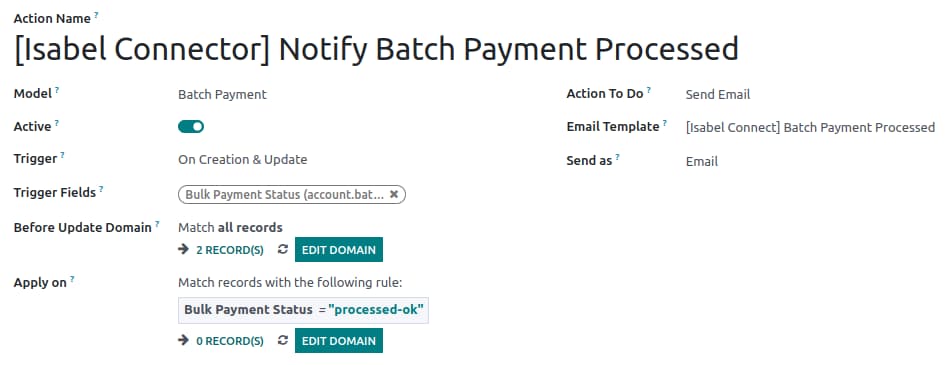Click the arrow icon beside 0 RECORD(S)
The height and width of the screenshot is (365, 946).
[x=183, y=340]
